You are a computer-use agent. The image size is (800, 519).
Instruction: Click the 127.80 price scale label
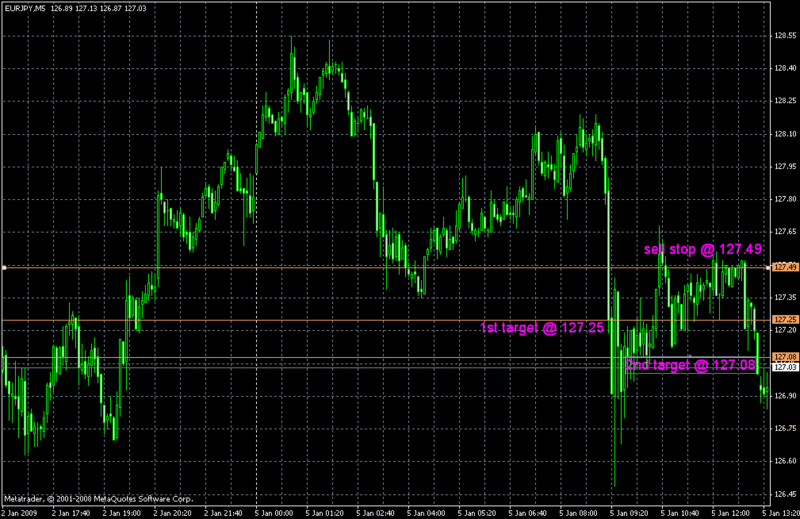tap(785, 200)
